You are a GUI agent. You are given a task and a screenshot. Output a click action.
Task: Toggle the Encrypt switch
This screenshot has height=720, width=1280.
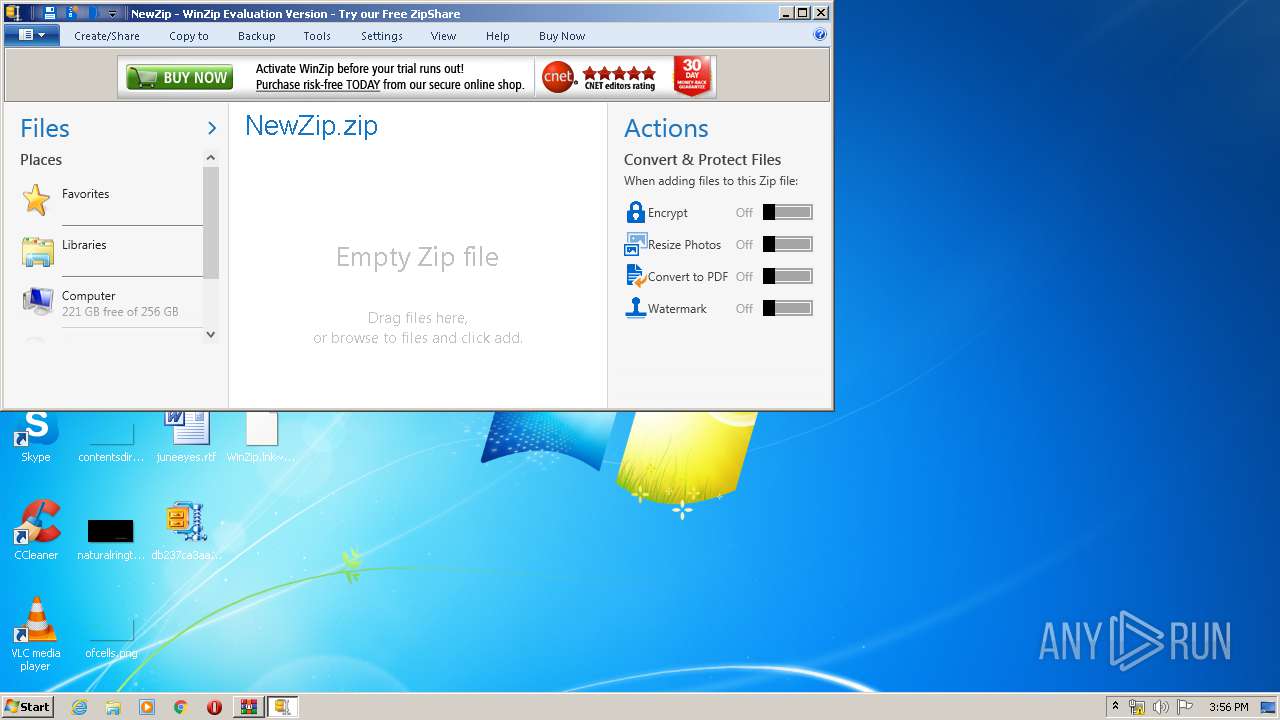[x=788, y=212]
